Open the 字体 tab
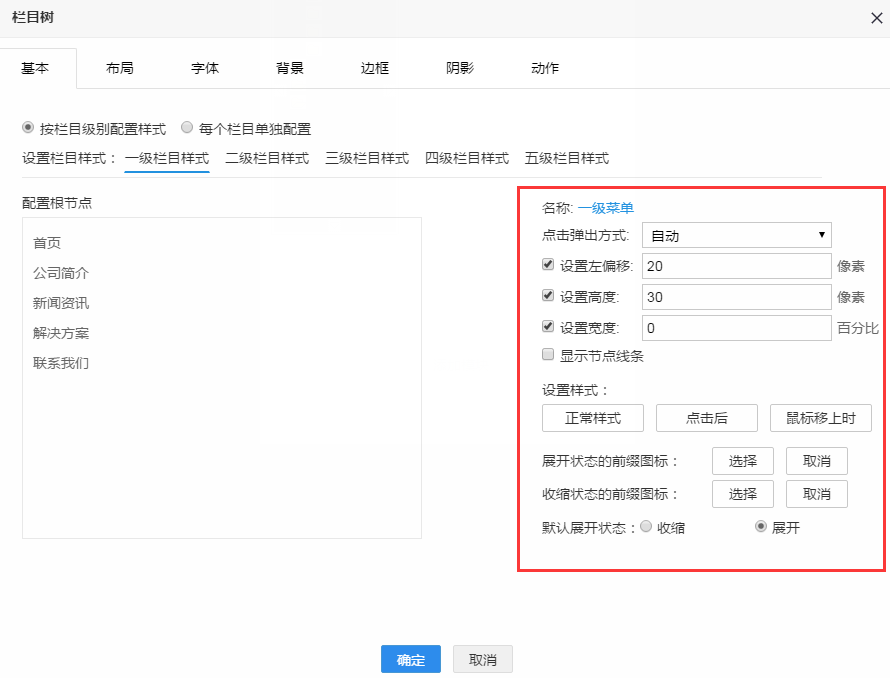890x678 pixels. (x=205, y=68)
